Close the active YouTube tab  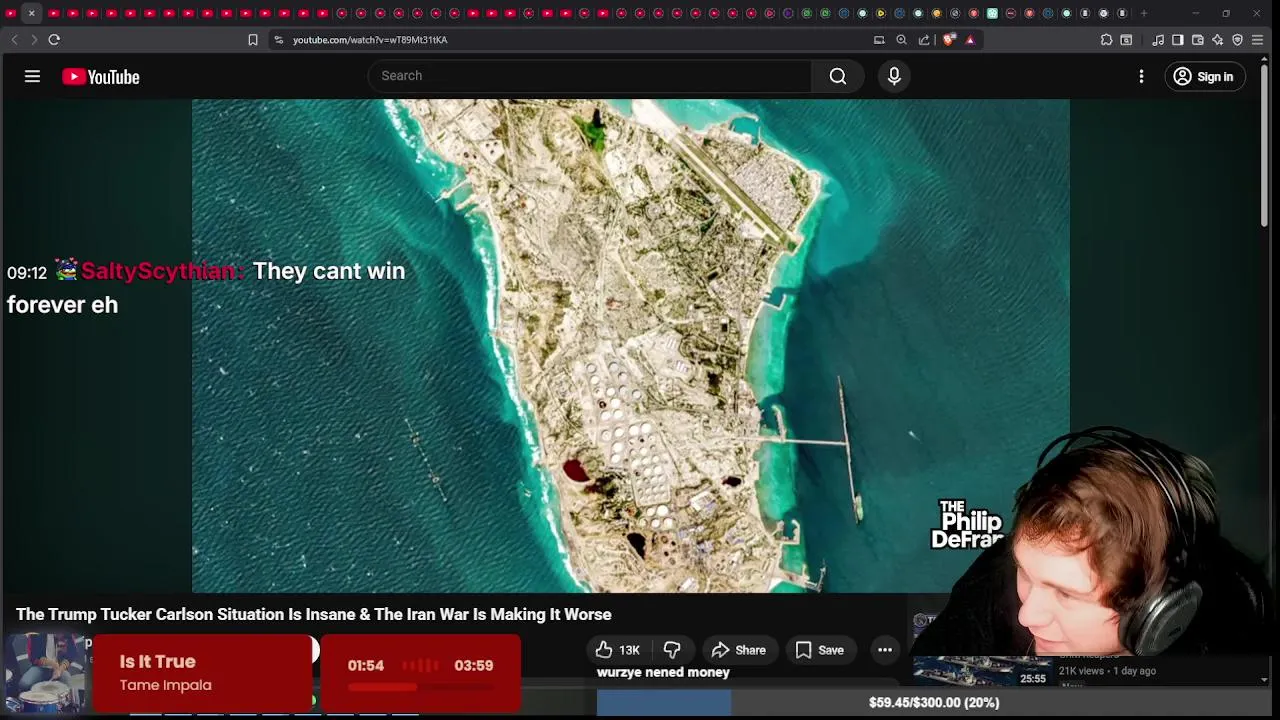point(31,13)
